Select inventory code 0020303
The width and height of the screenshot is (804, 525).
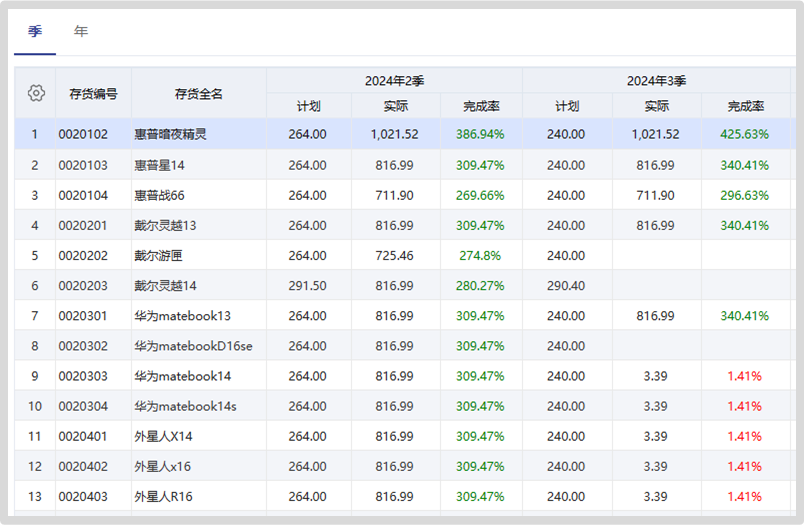[83, 376]
